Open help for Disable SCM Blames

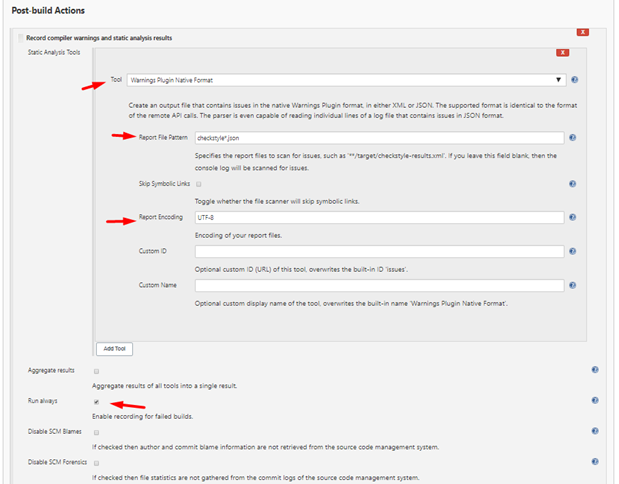click(x=595, y=431)
